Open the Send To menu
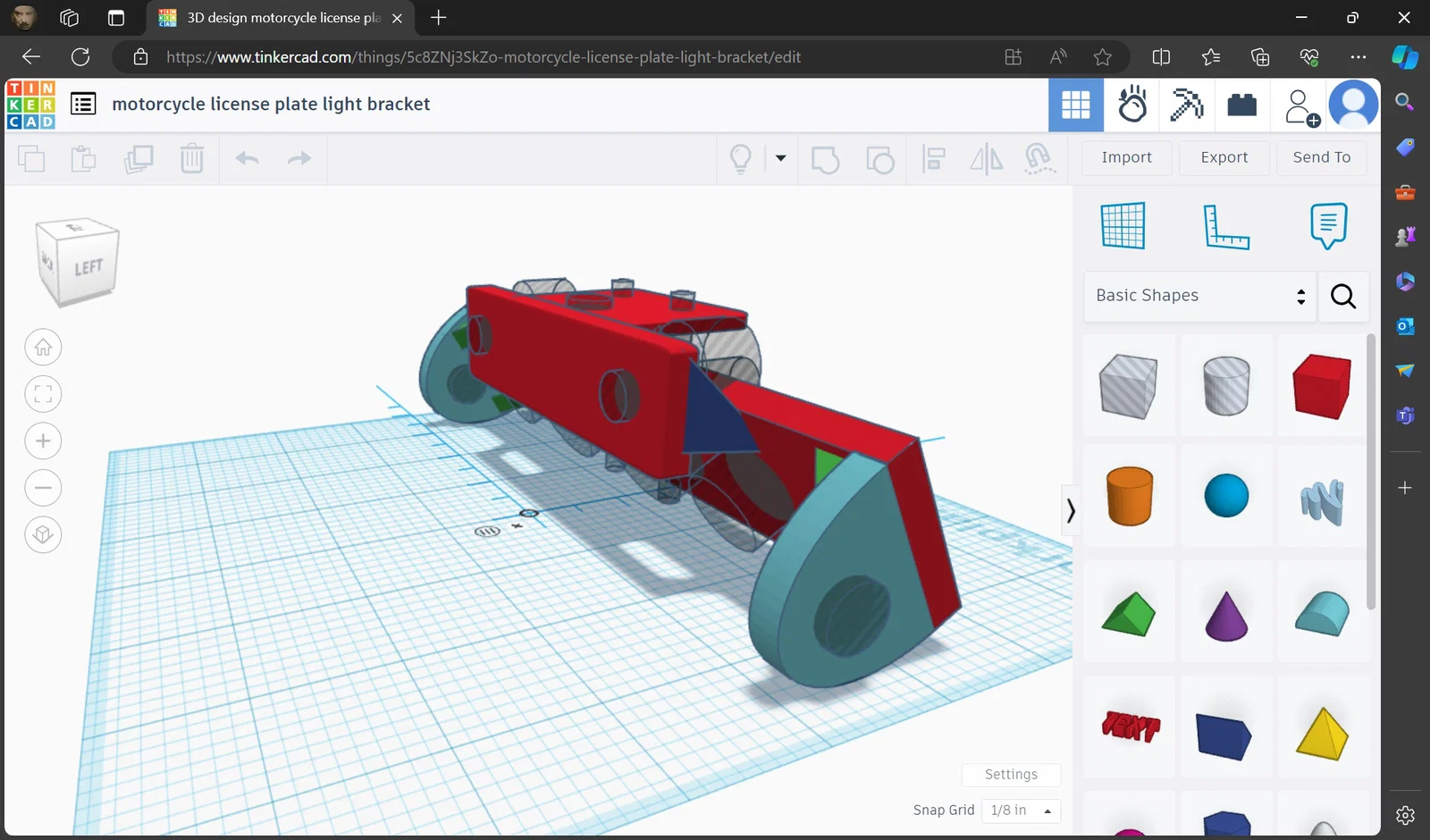 [x=1321, y=157]
